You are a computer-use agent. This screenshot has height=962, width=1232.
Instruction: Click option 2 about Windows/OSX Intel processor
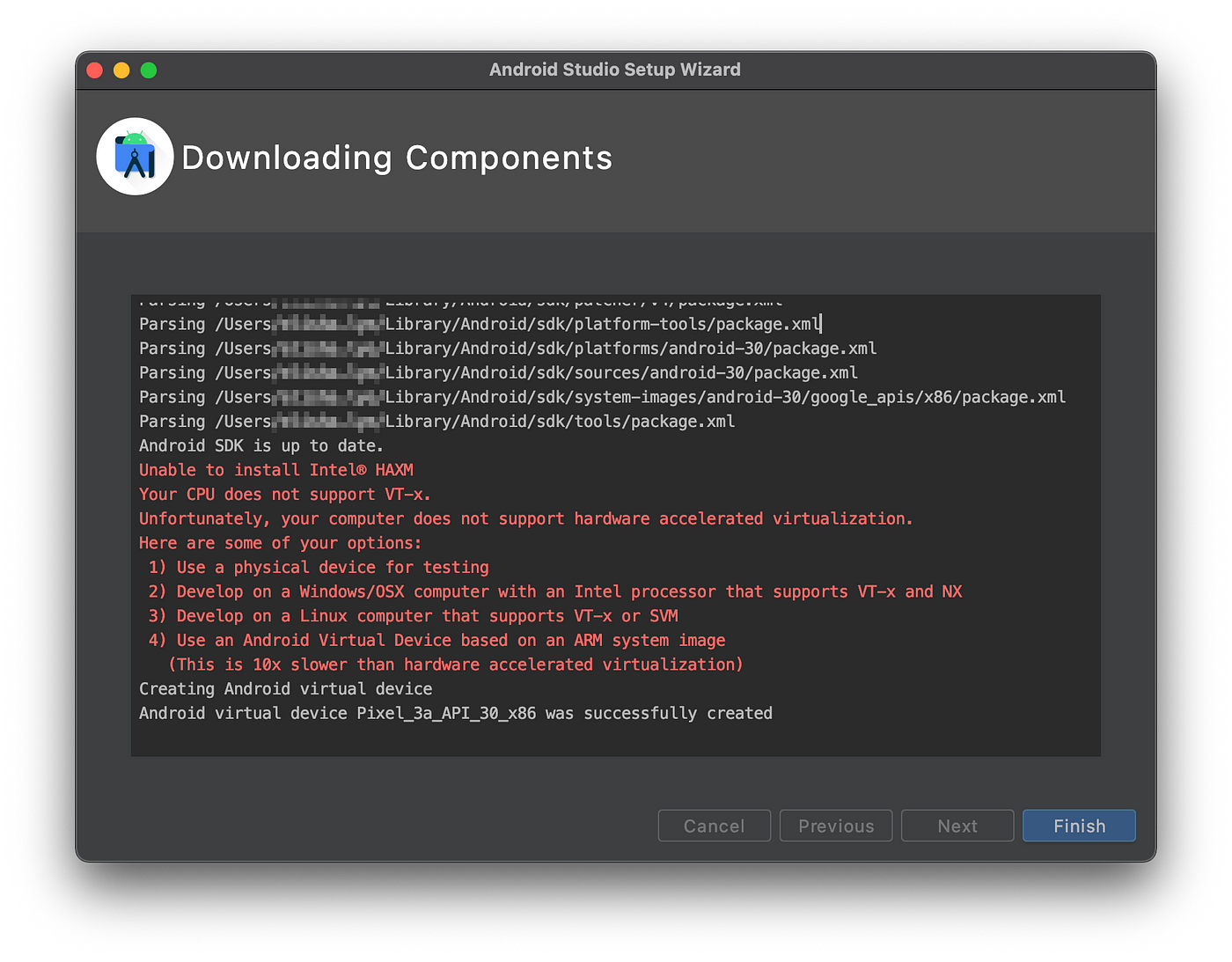point(555,591)
